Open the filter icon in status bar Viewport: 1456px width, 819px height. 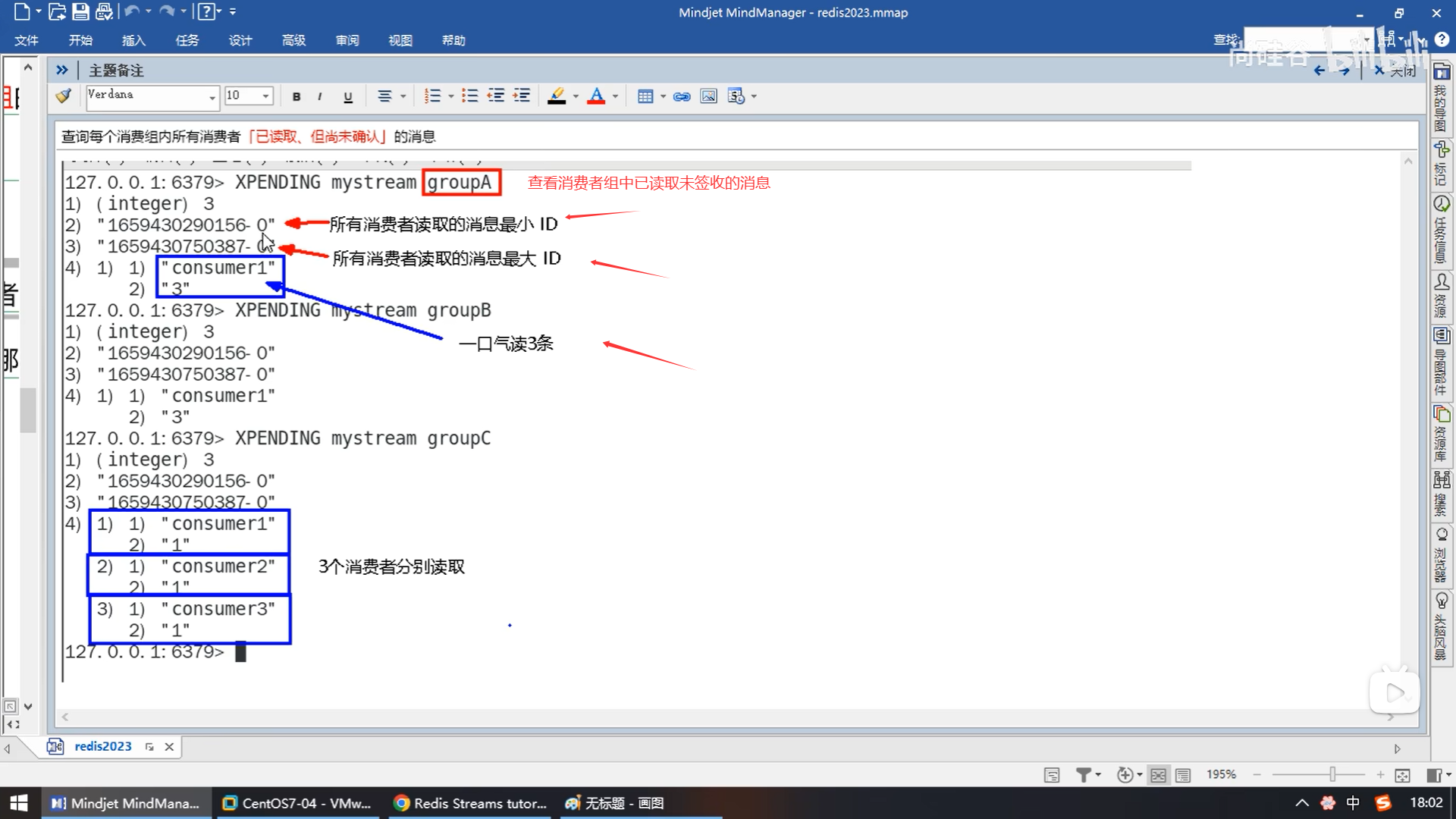tap(1084, 775)
